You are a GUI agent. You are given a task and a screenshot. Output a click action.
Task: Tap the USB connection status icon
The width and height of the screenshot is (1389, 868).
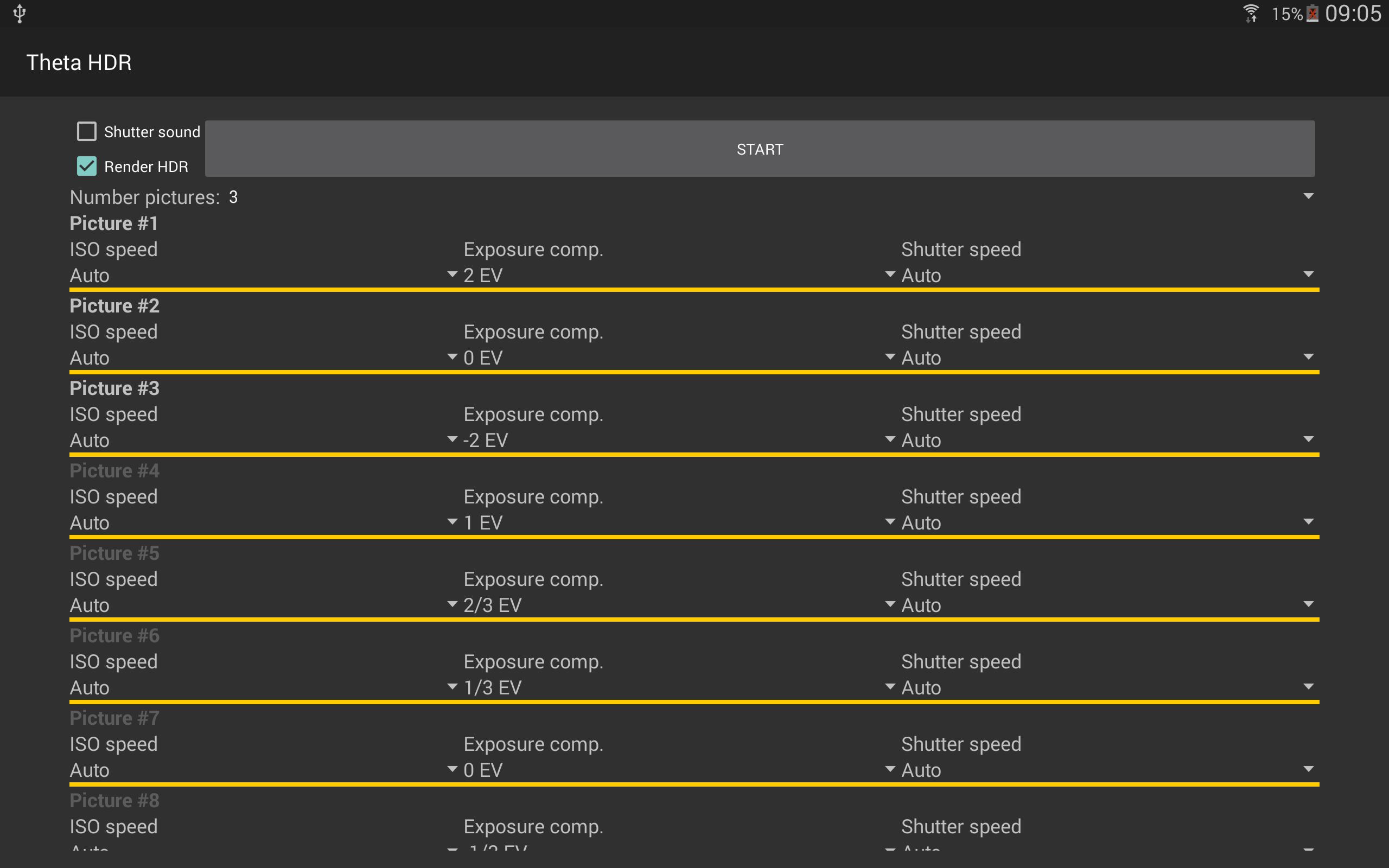[x=20, y=13]
